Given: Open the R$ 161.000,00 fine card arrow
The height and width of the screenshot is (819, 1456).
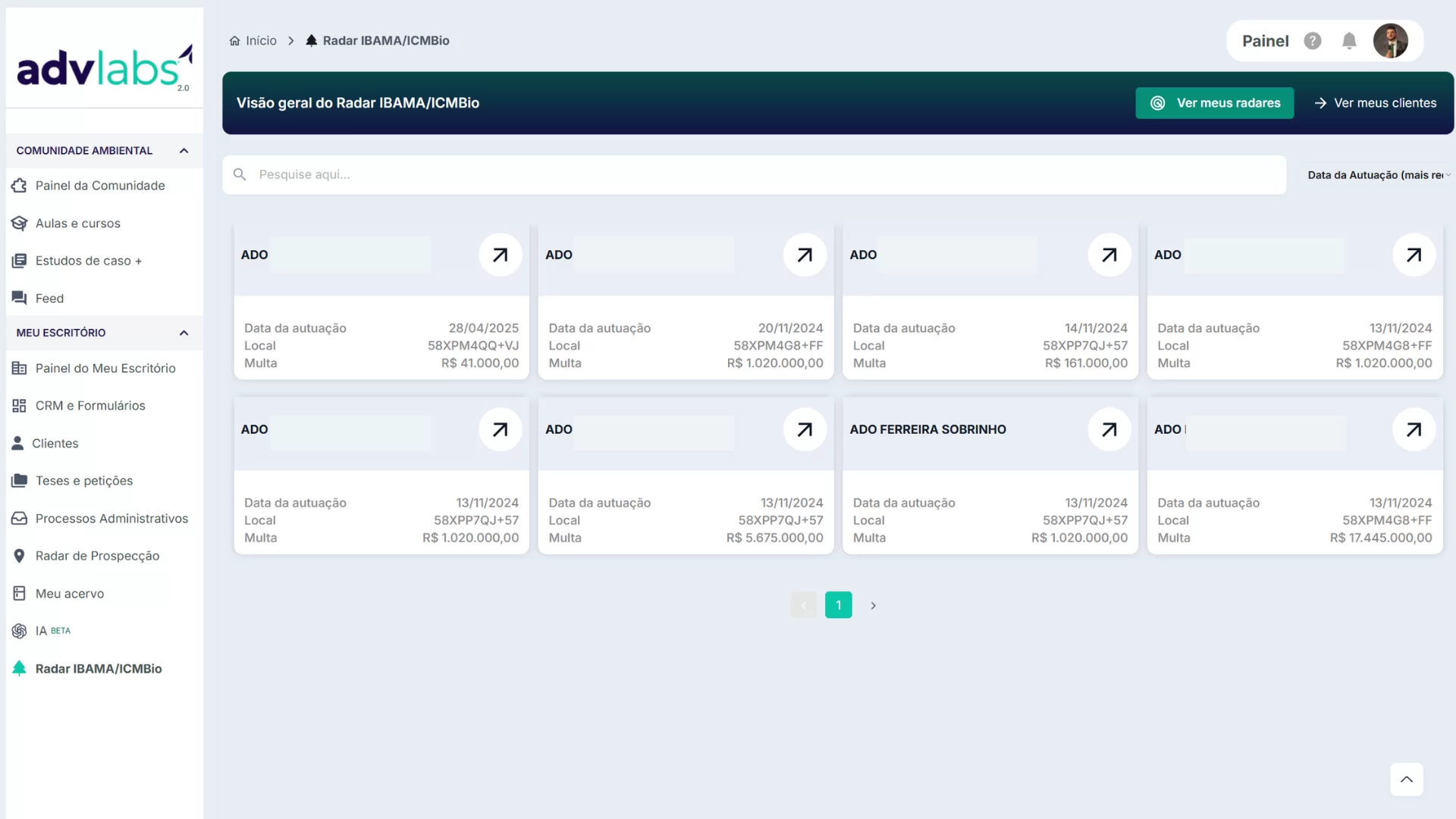Looking at the screenshot, I should pos(1109,255).
